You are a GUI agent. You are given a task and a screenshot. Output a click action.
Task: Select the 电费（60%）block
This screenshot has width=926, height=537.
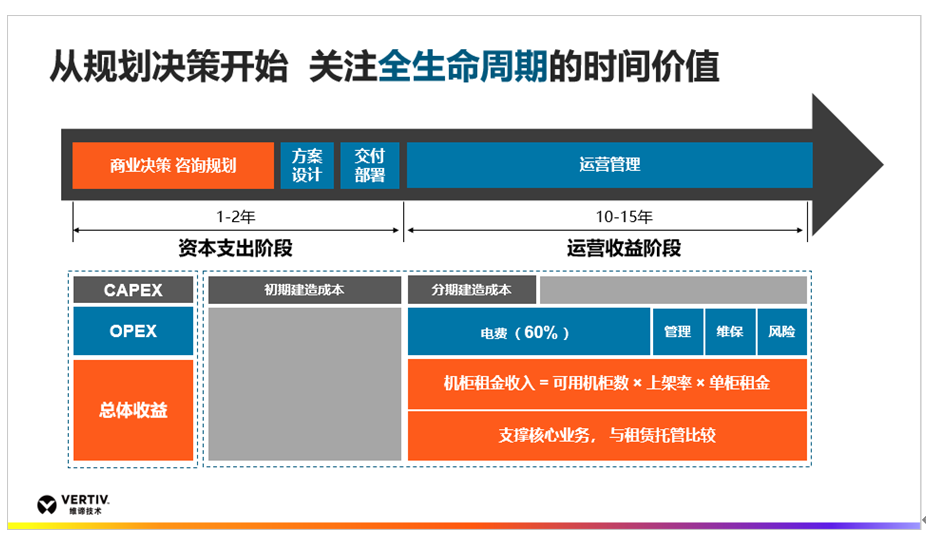pyautogui.click(x=529, y=331)
